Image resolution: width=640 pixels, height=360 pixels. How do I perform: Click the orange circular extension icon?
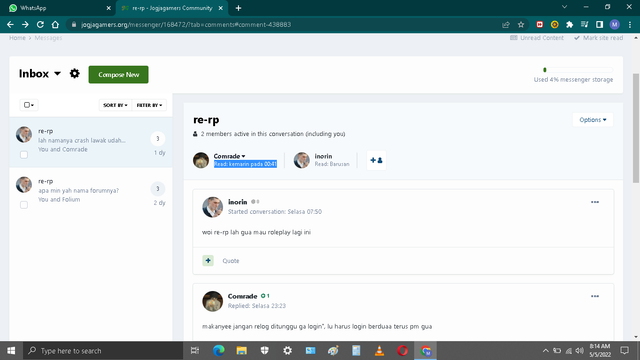click(x=554, y=24)
